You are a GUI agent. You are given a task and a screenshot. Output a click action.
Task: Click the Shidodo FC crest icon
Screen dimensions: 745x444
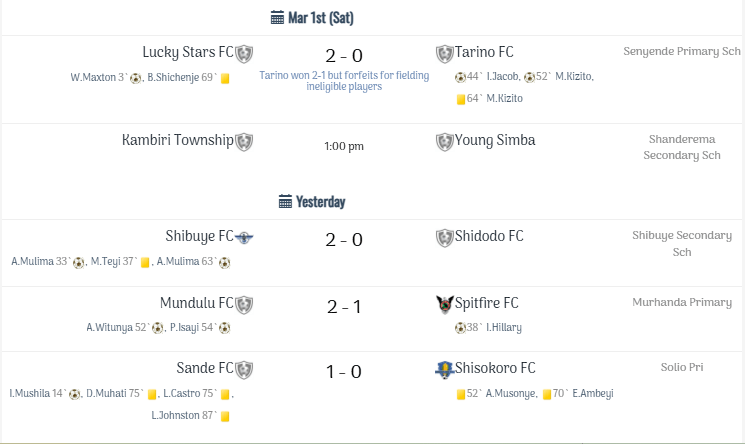pos(445,237)
